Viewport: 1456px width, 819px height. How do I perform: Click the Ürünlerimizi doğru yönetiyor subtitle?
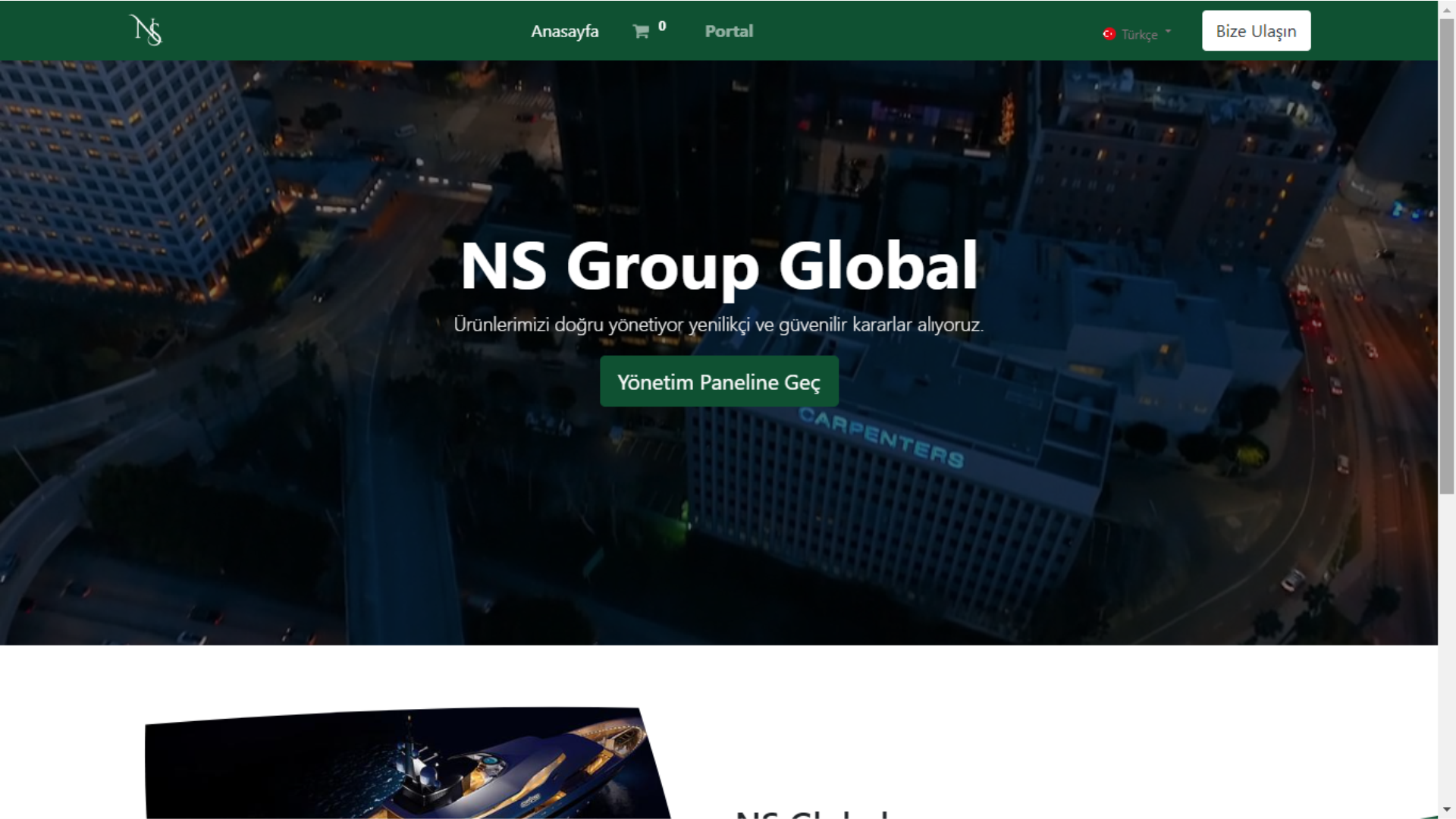pos(718,325)
